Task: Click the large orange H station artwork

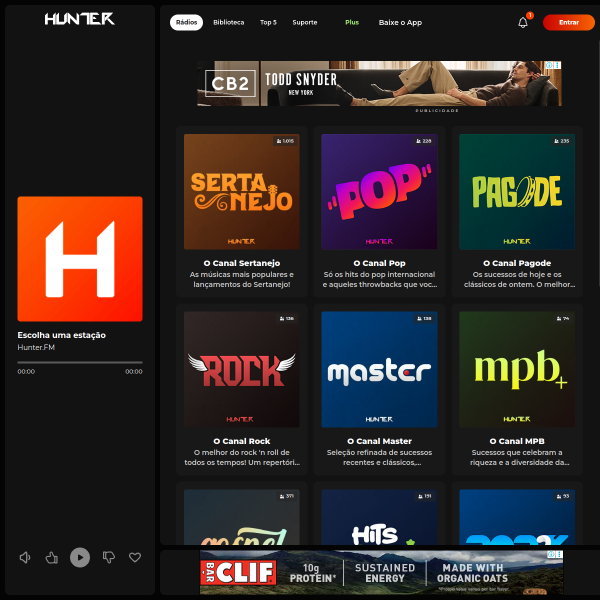Action: pos(80,259)
